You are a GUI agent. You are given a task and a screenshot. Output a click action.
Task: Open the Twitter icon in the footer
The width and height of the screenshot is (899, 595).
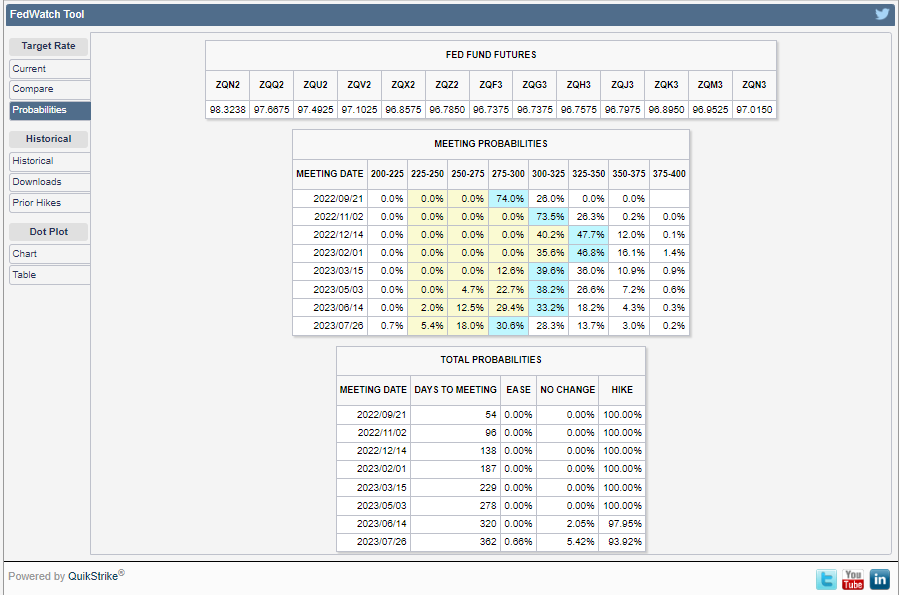pos(826,579)
